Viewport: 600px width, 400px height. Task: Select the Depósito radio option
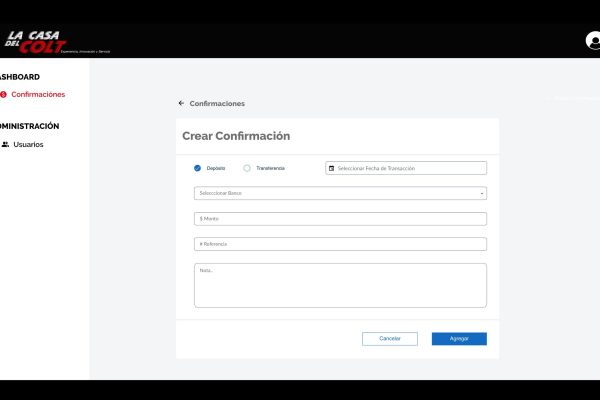pyautogui.click(x=197, y=168)
